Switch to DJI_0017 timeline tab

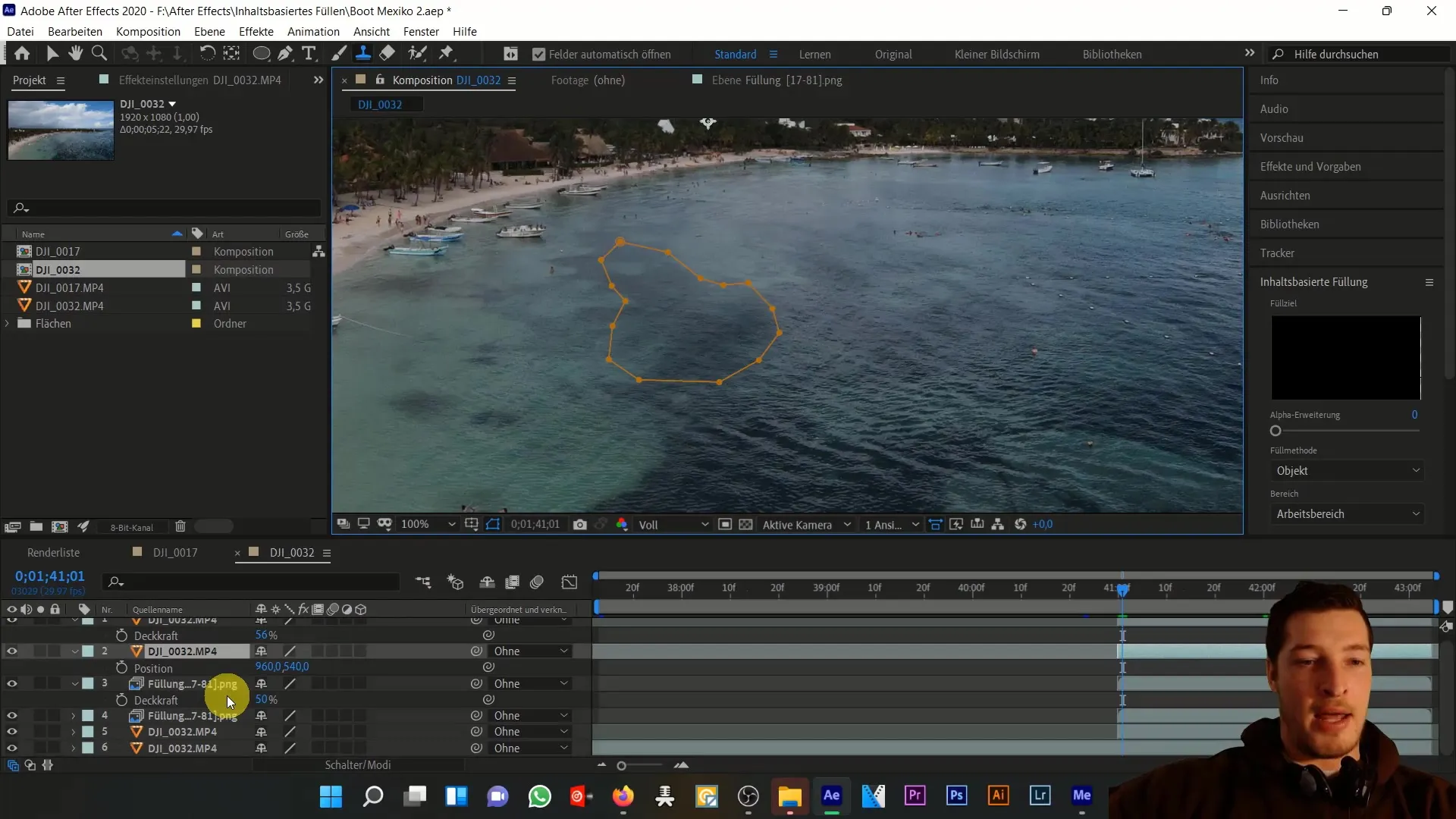[x=175, y=553]
